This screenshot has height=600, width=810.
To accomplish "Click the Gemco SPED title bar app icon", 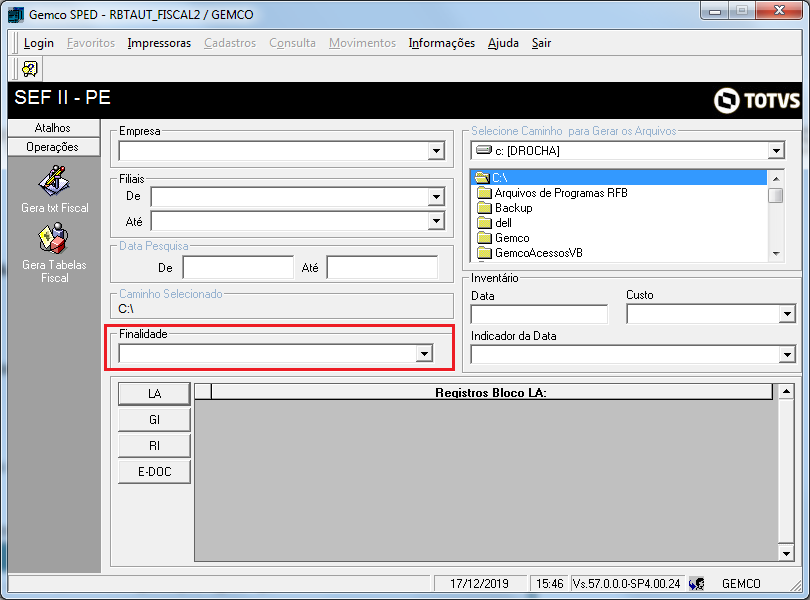I will (x=16, y=14).
